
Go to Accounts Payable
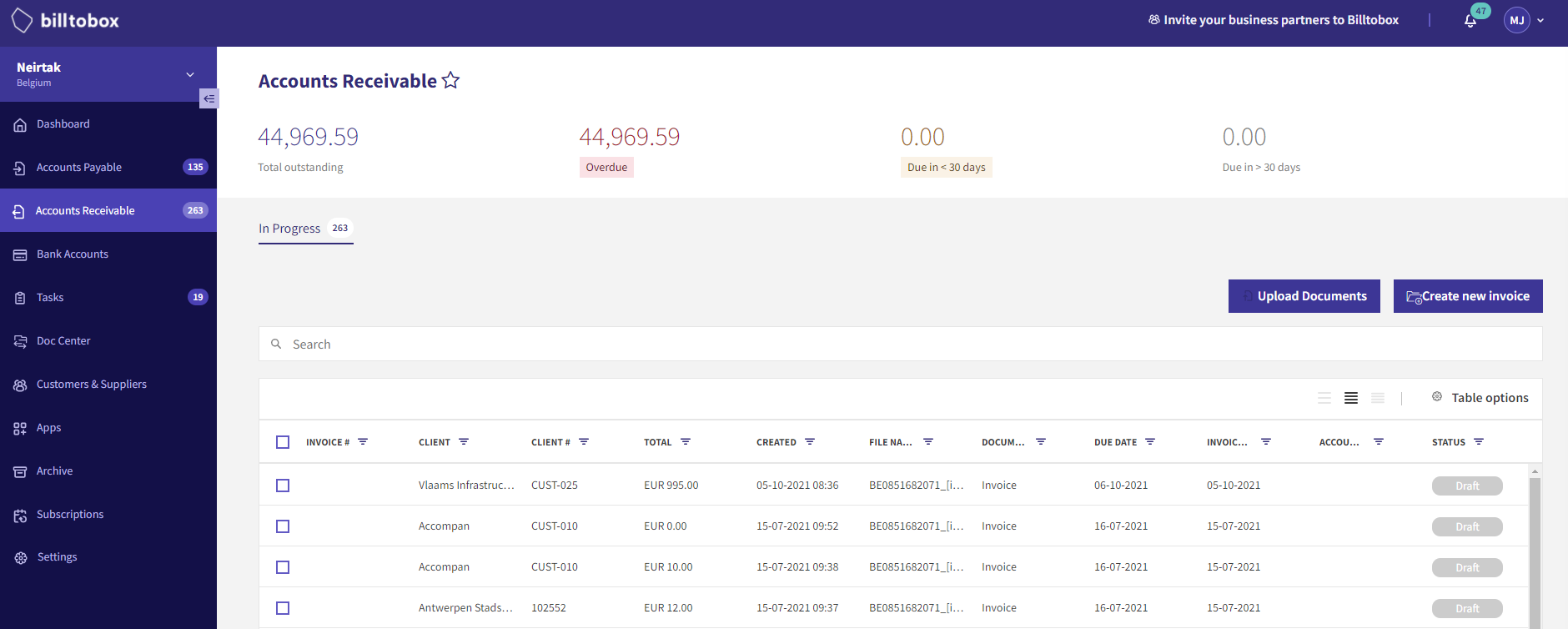pyautogui.click(x=108, y=168)
